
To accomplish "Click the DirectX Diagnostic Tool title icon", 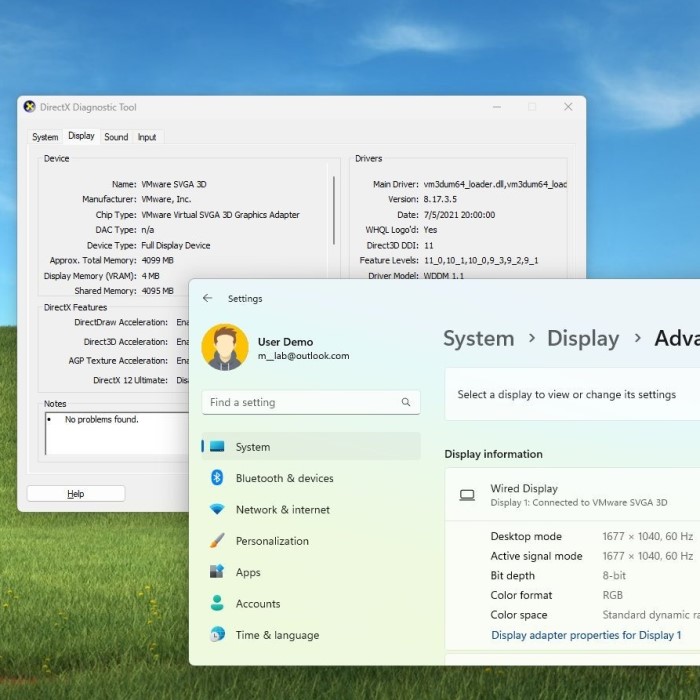I will coord(29,107).
